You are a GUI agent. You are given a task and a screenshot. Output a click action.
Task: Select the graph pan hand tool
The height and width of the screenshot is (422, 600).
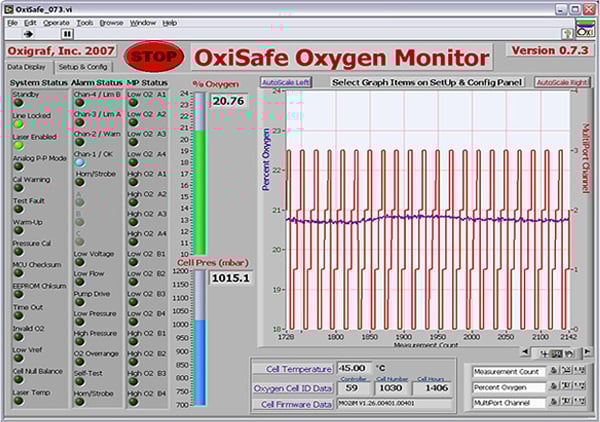[x=570, y=353]
